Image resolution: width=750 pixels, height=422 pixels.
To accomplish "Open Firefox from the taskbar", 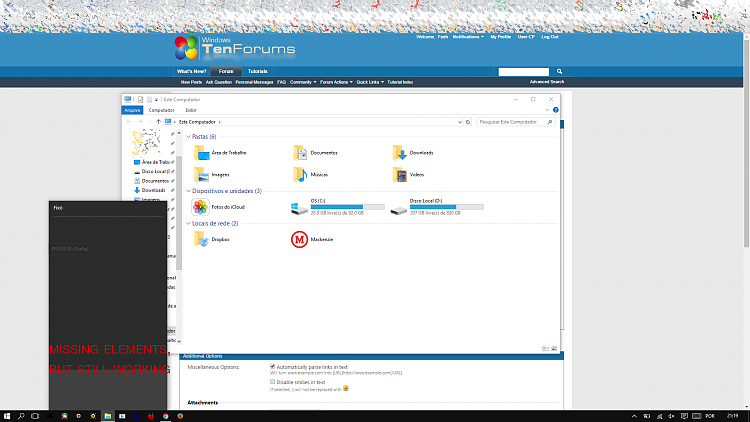I will click(x=180, y=416).
